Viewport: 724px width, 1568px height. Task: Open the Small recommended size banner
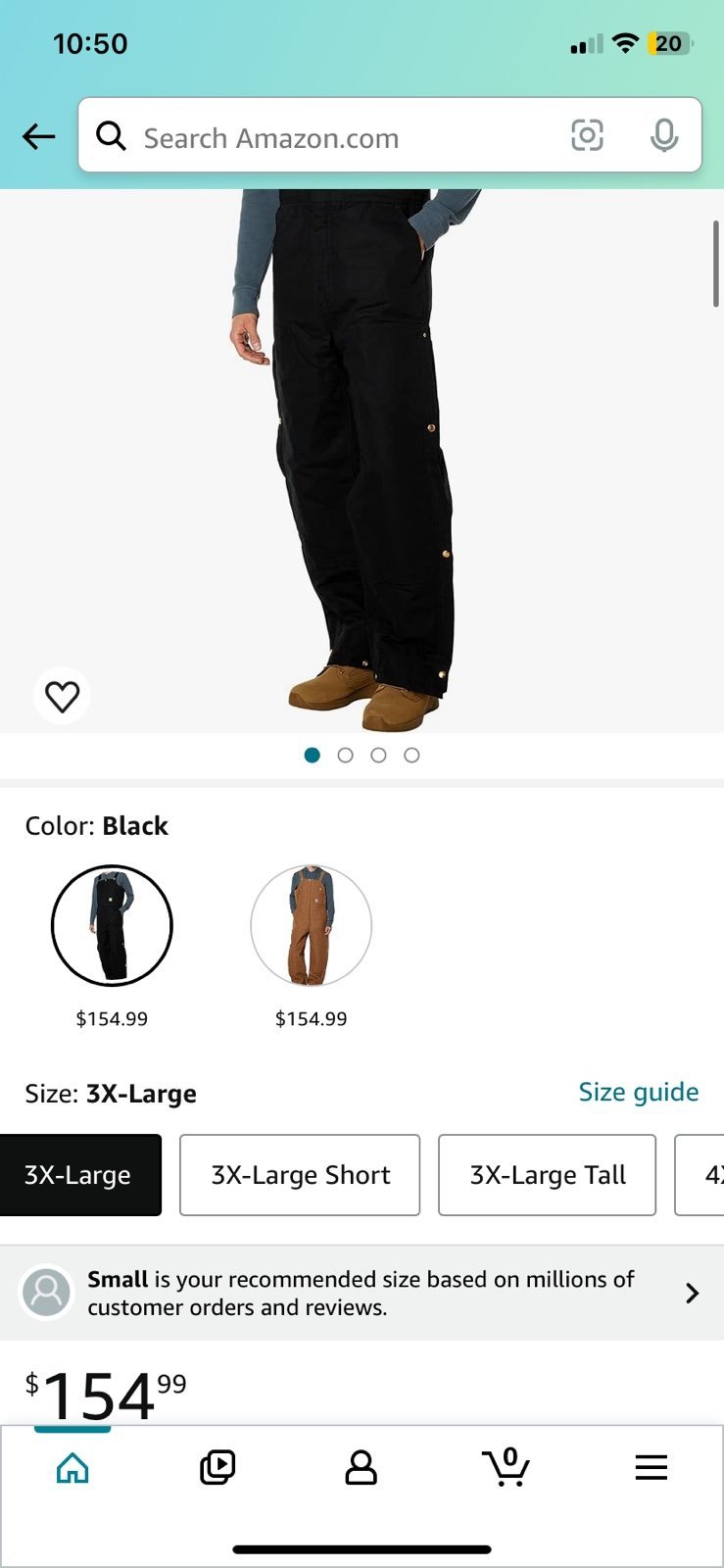click(x=362, y=1293)
